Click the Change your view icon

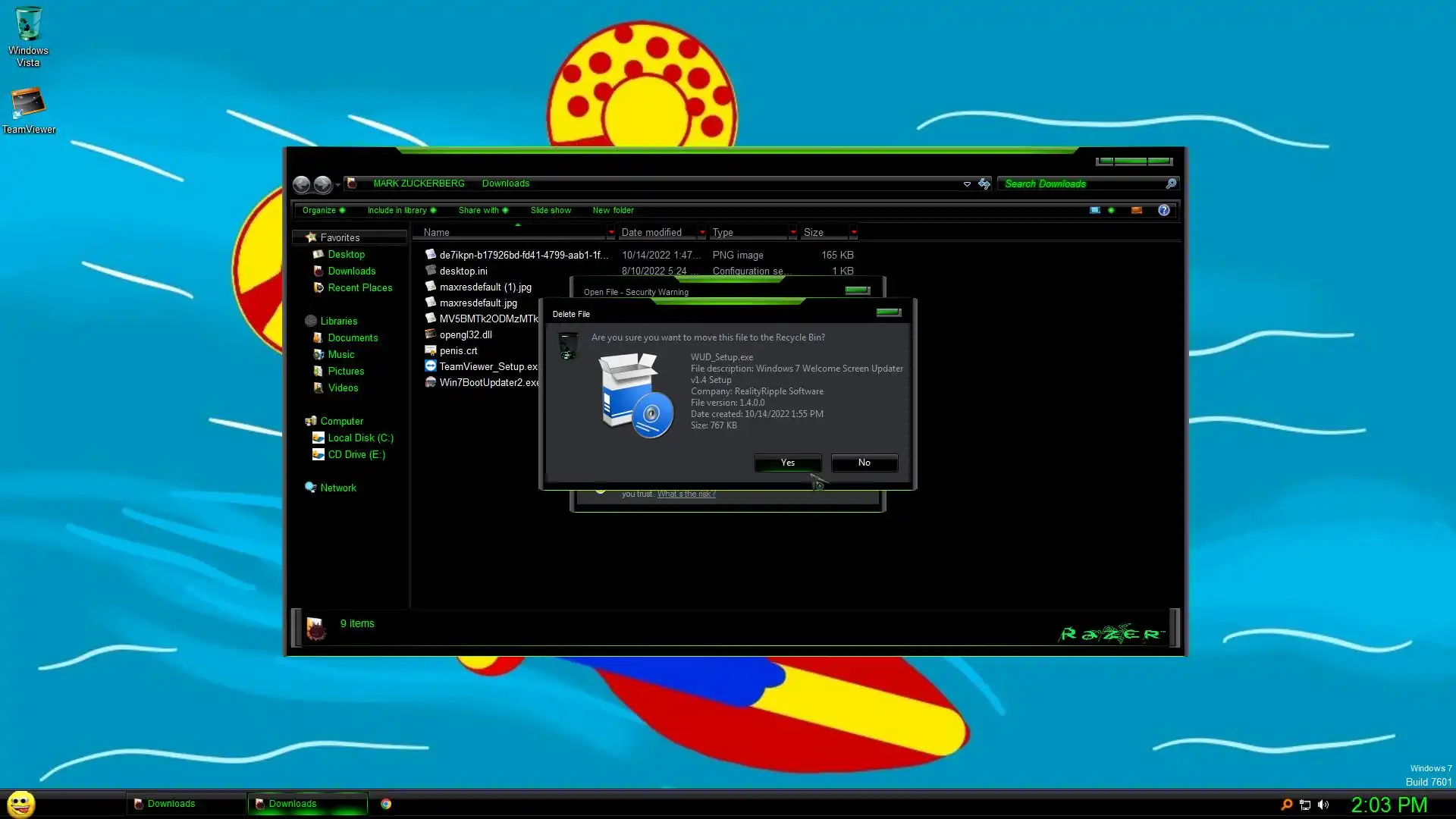(1095, 210)
